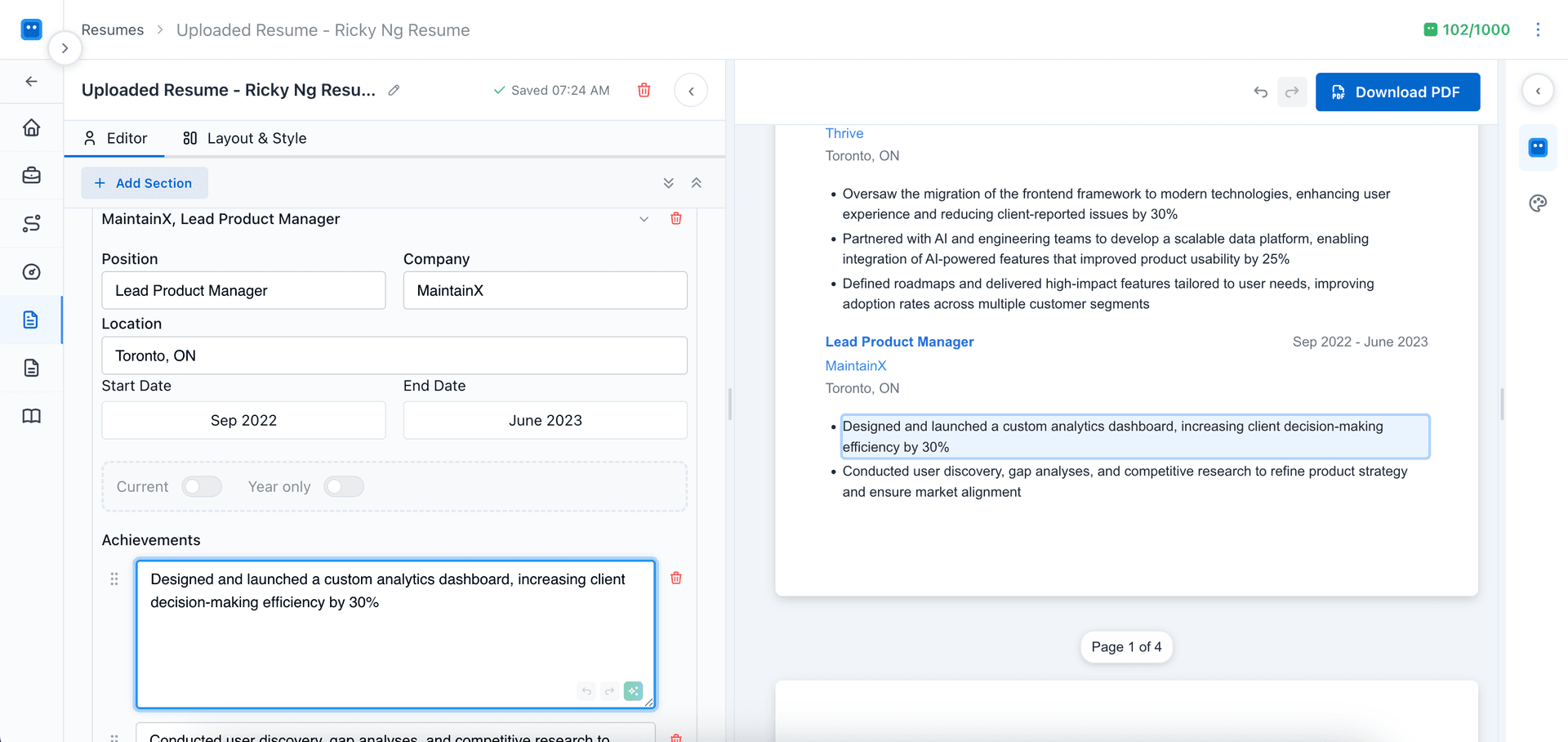Viewport: 1568px width, 742px height.
Task: Click the Download PDF button
Action: tap(1397, 92)
